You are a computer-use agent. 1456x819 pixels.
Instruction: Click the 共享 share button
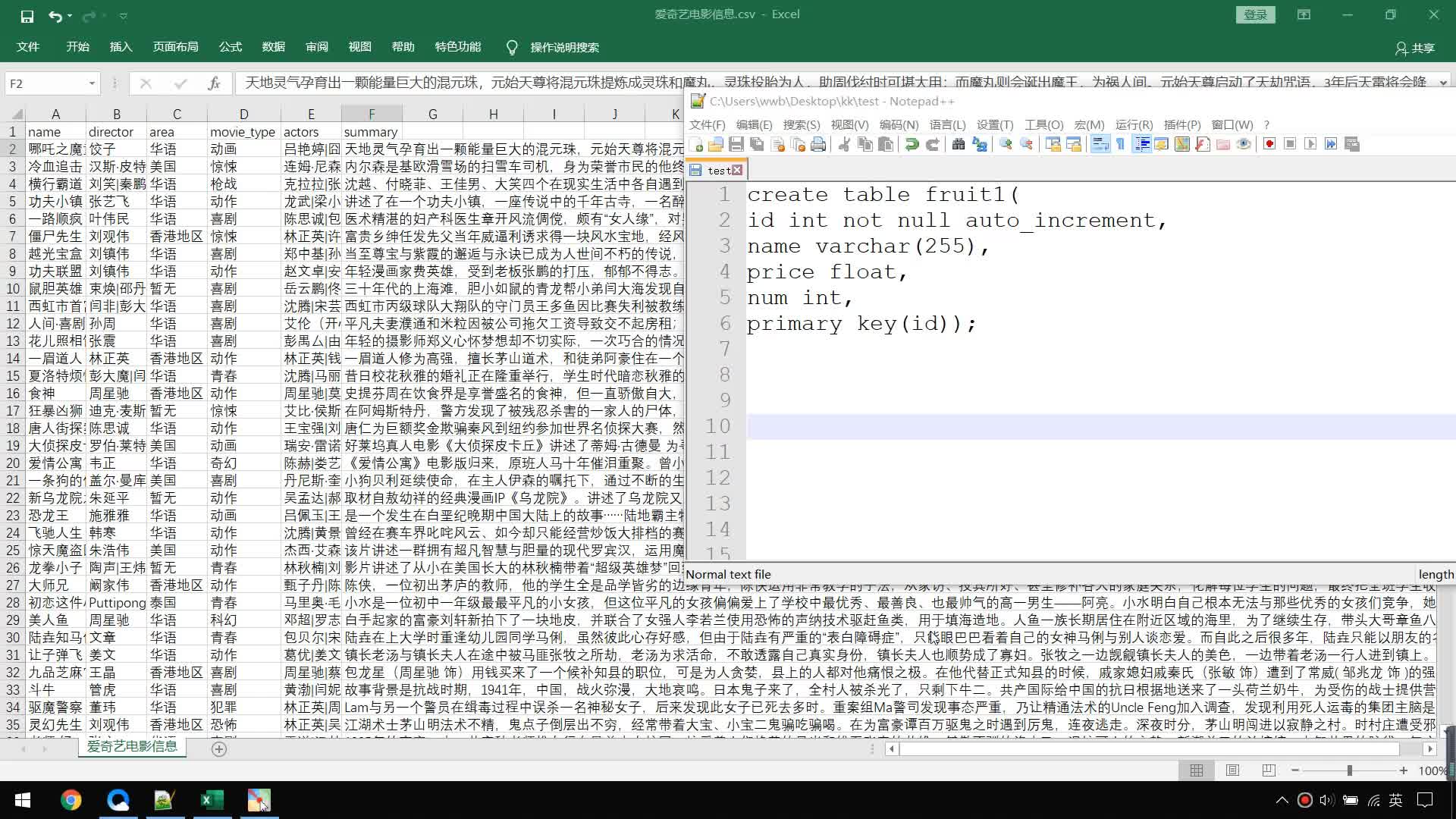[x=1415, y=48]
